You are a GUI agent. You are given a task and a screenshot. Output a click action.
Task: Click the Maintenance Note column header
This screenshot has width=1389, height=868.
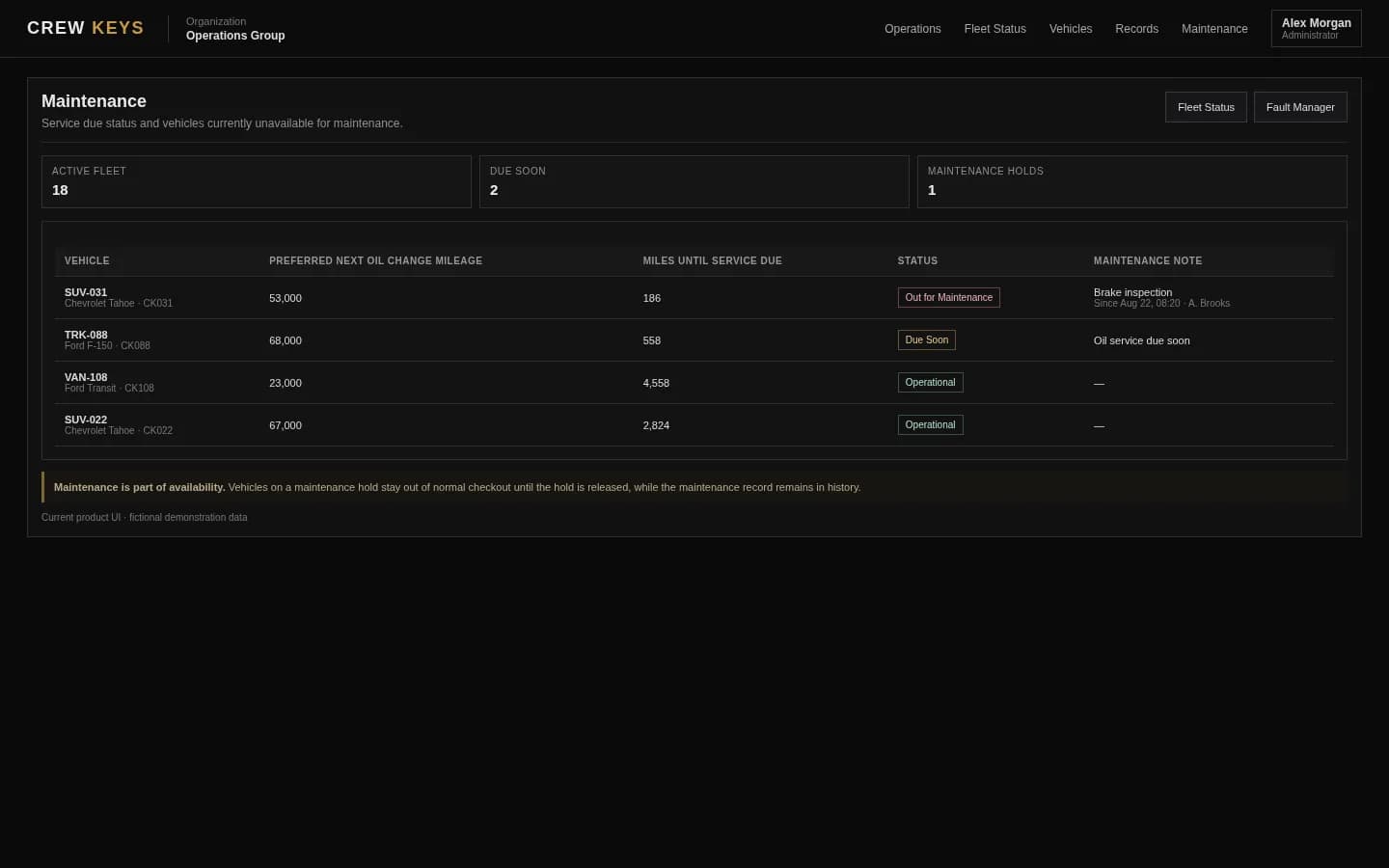[x=1147, y=261]
